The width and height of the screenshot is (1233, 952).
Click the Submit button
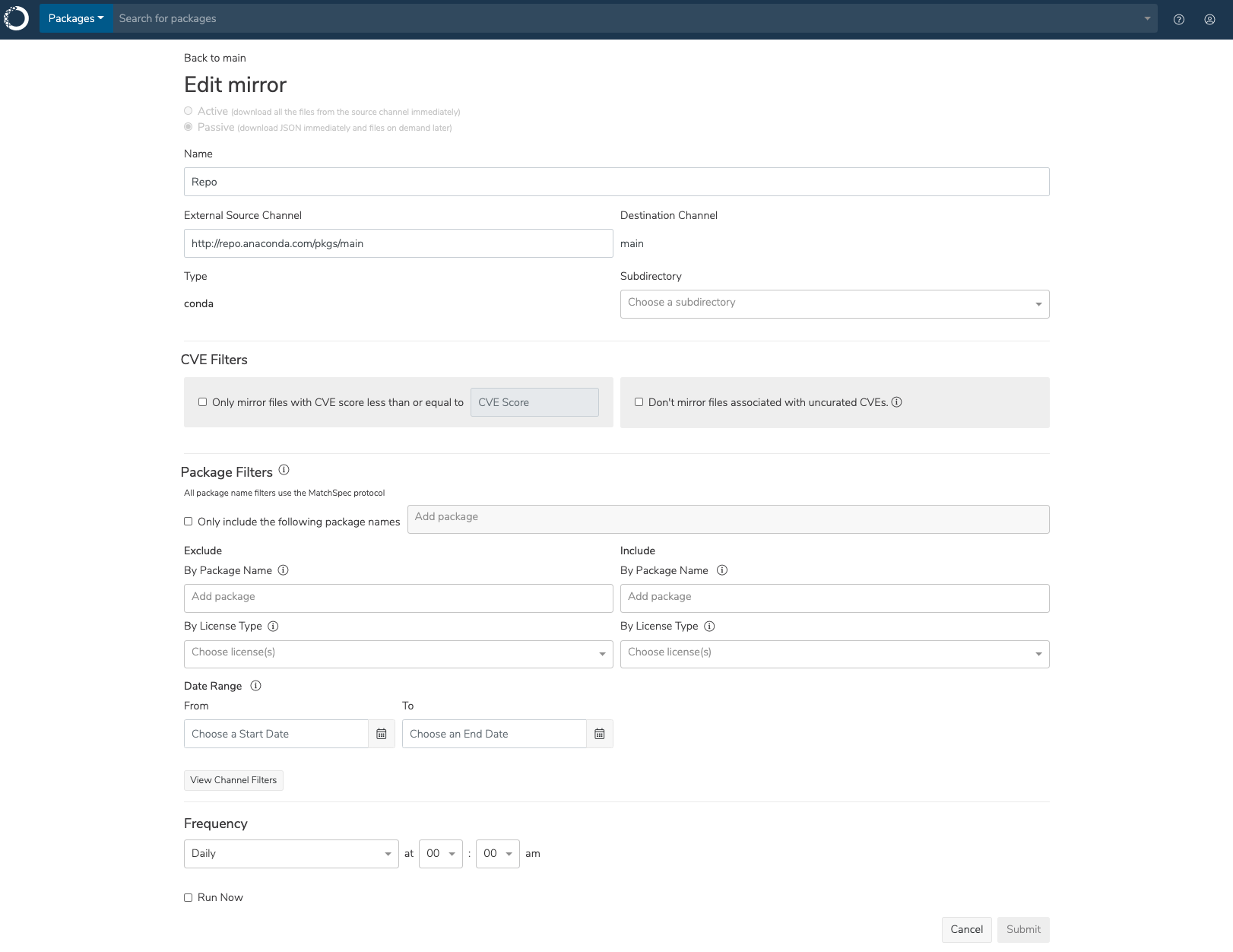(1023, 929)
